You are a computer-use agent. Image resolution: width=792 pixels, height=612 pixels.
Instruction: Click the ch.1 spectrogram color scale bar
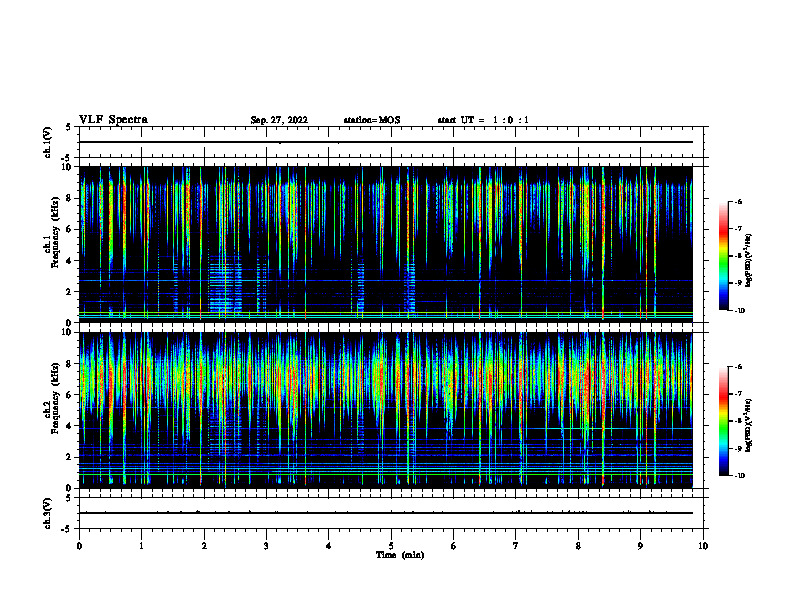[x=724, y=256]
